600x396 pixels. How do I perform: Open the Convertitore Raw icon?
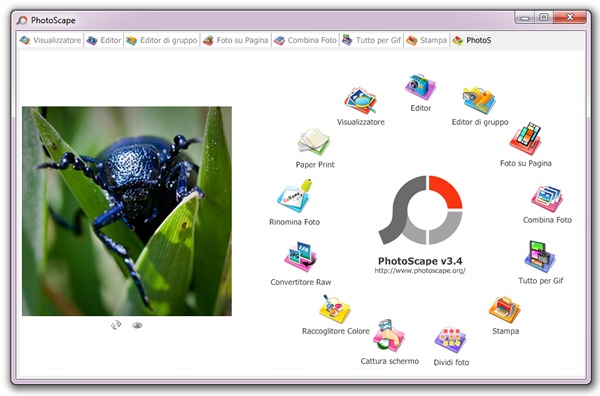(x=301, y=257)
